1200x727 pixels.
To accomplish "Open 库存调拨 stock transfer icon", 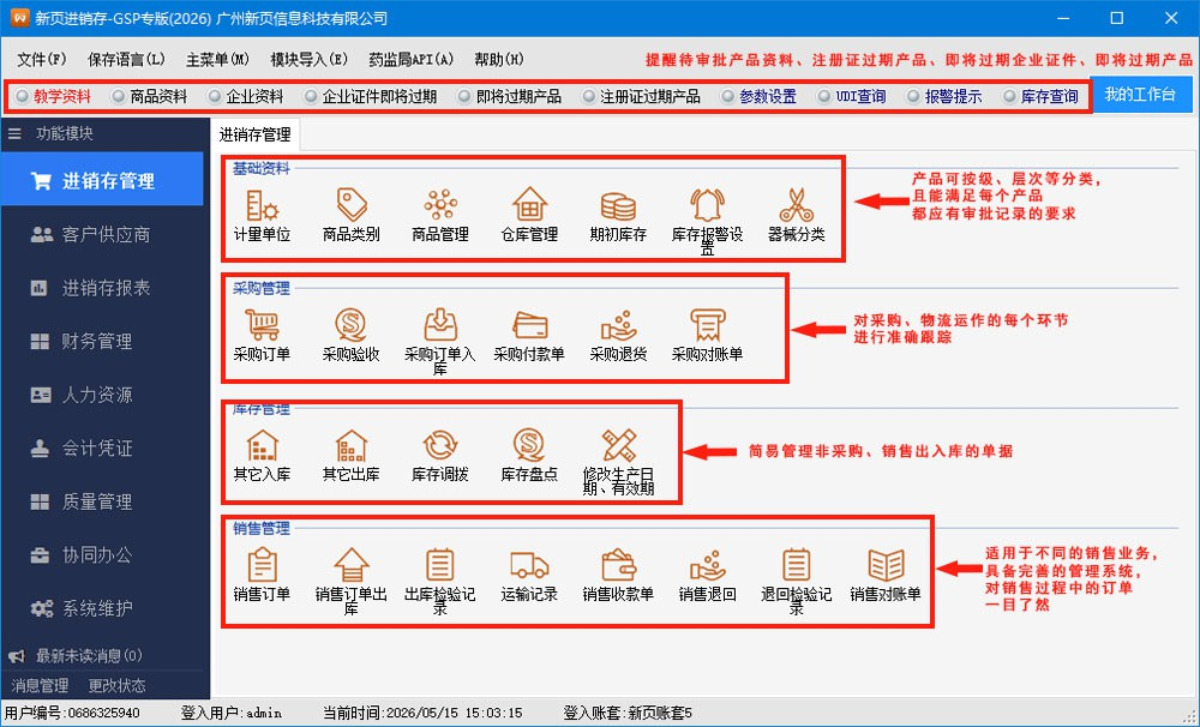I will coord(440,446).
